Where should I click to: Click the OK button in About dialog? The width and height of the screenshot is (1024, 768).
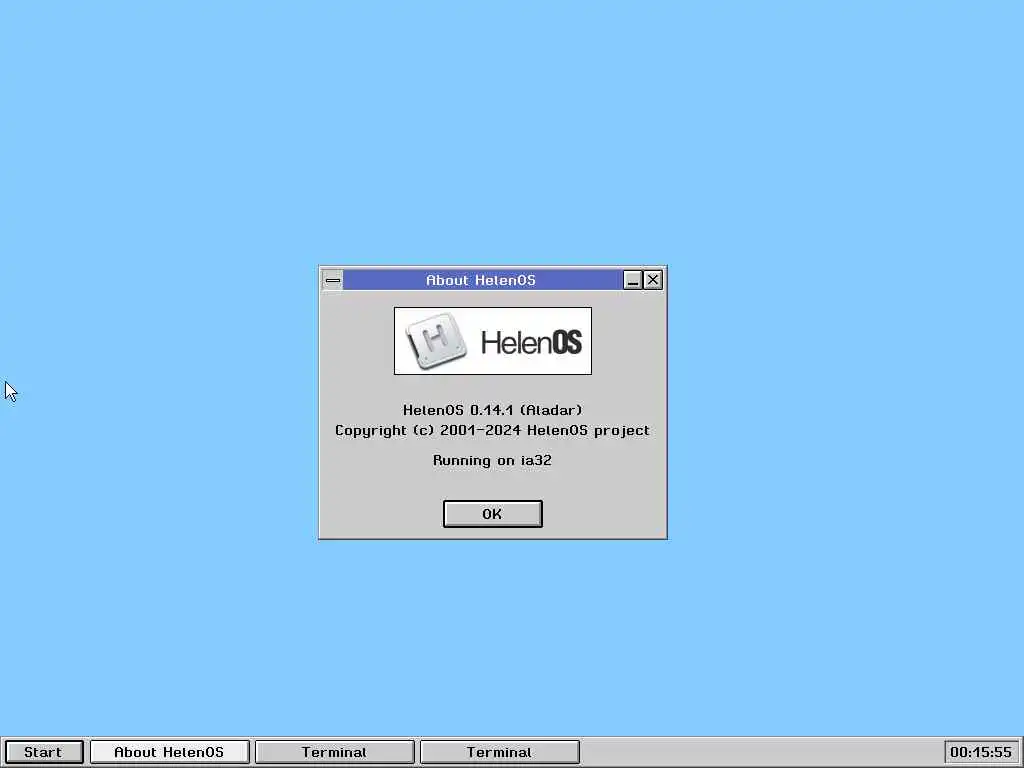492,514
